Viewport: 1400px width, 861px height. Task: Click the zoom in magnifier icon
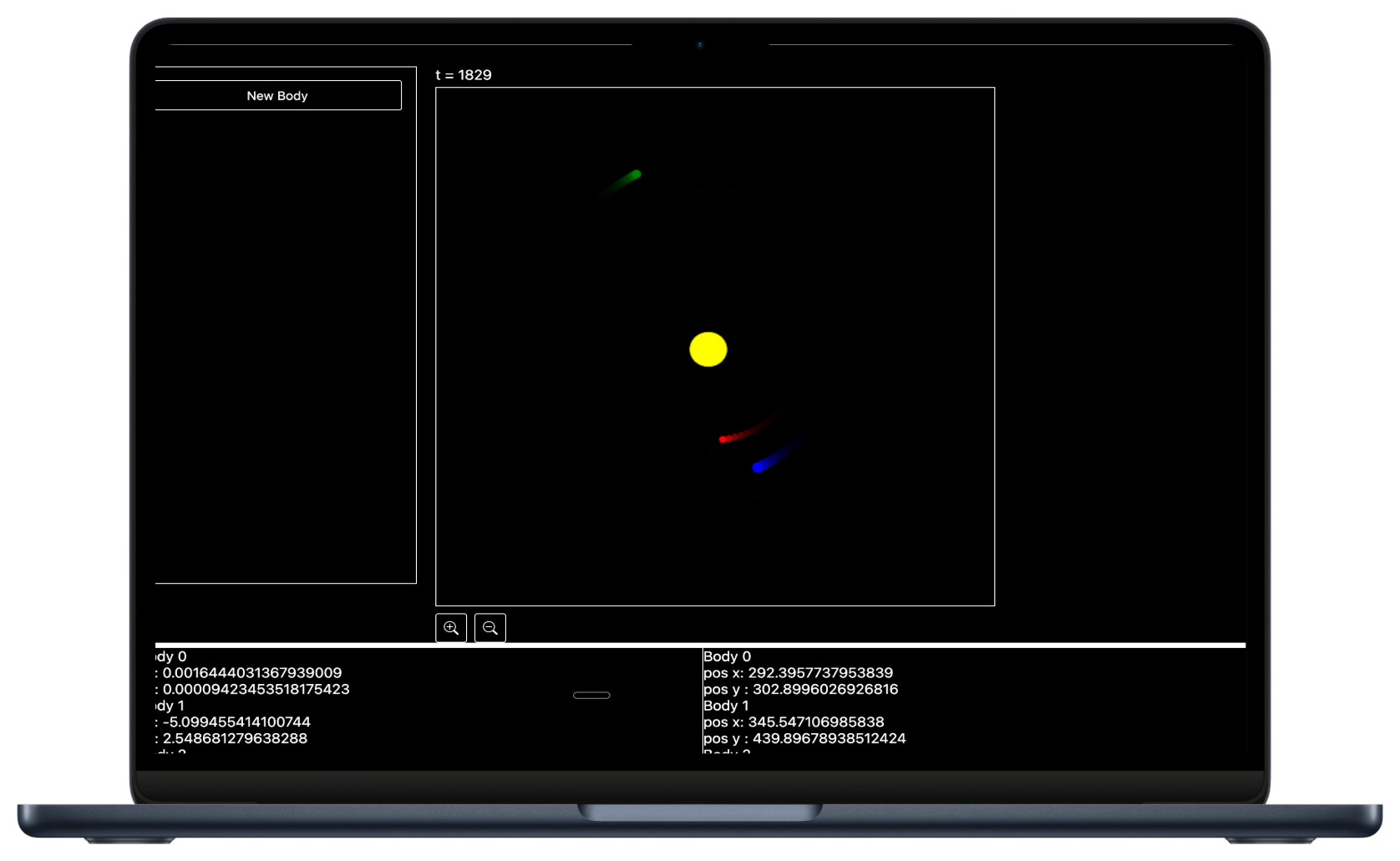(x=451, y=627)
